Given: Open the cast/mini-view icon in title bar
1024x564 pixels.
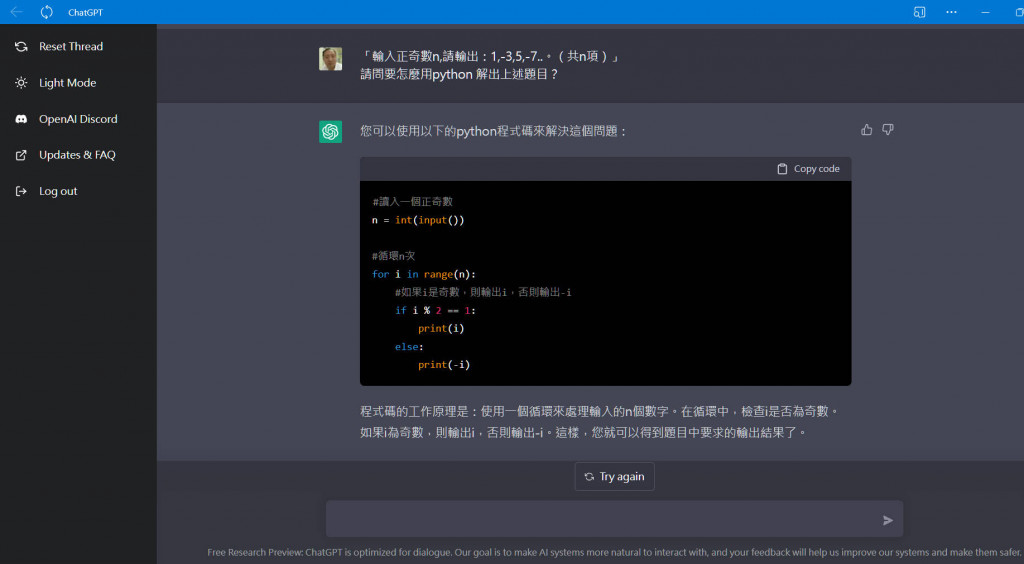Looking at the screenshot, I should 920,12.
